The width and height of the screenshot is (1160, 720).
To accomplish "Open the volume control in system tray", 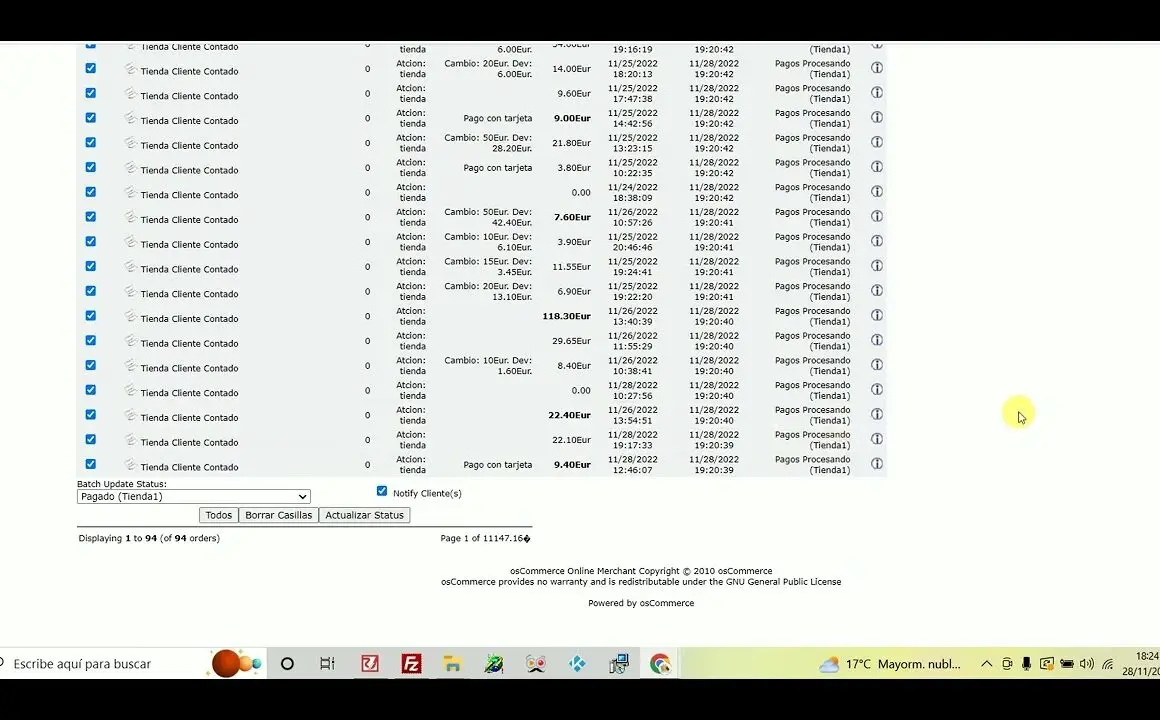I will point(1087,664).
